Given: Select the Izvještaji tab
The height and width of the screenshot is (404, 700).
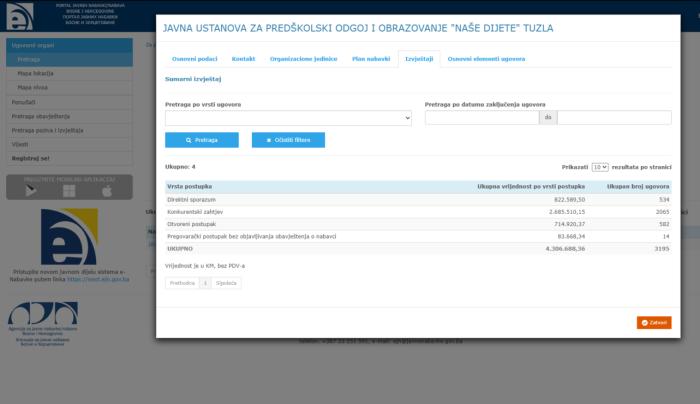Looking at the screenshot, I should pos(419,59).
